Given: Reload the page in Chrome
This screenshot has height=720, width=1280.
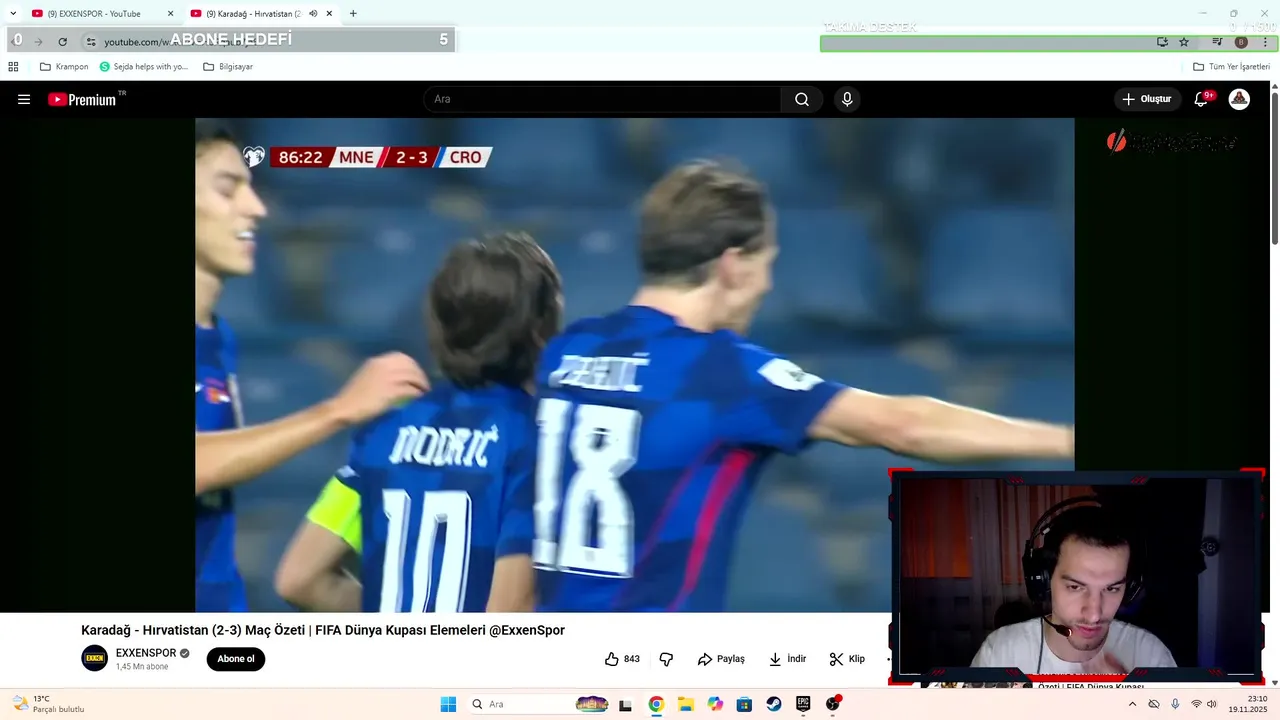Looking at the screenshot, I should click(x=62, y=42).
